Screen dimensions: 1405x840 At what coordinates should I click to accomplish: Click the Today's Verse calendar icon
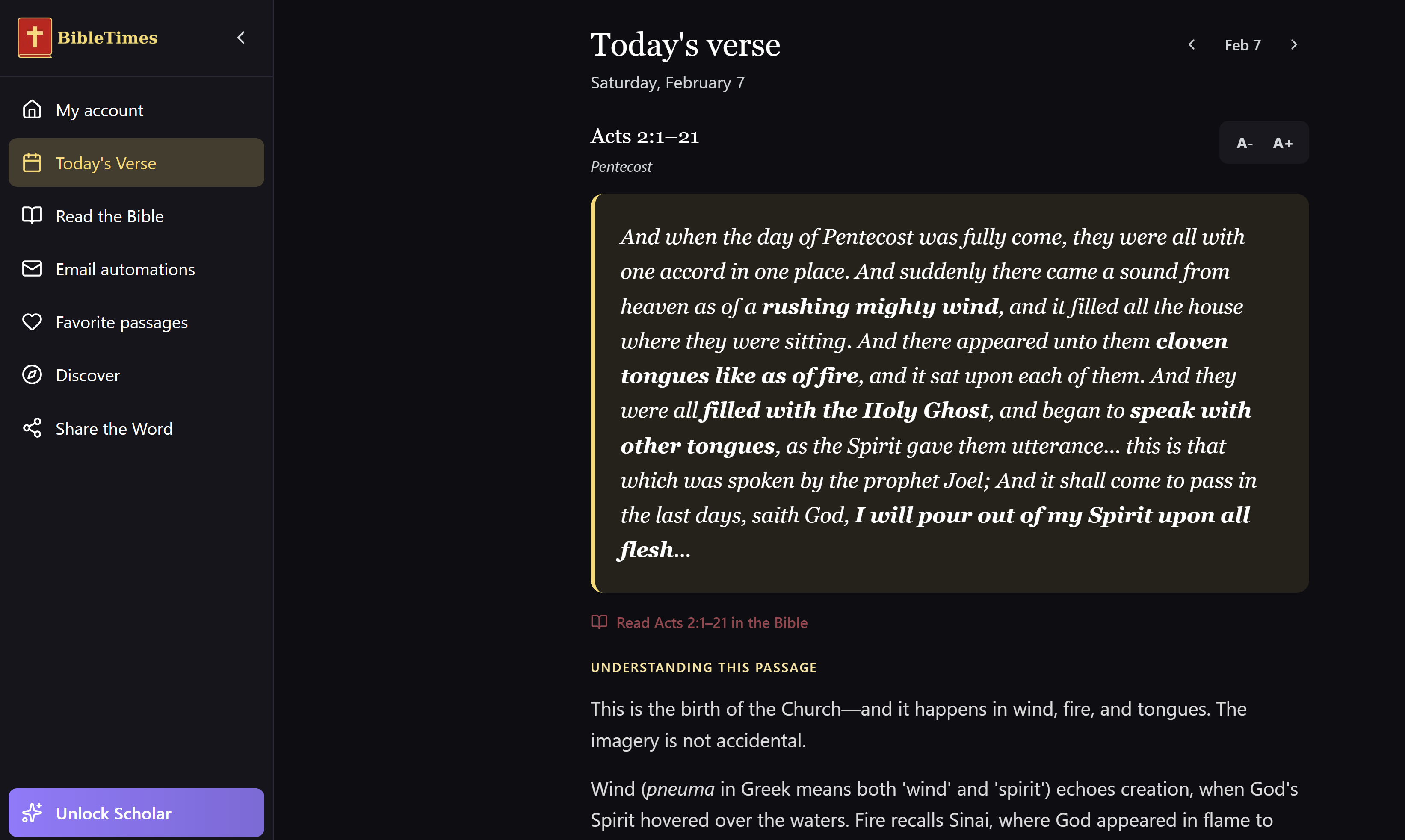(x=32, y=162)
